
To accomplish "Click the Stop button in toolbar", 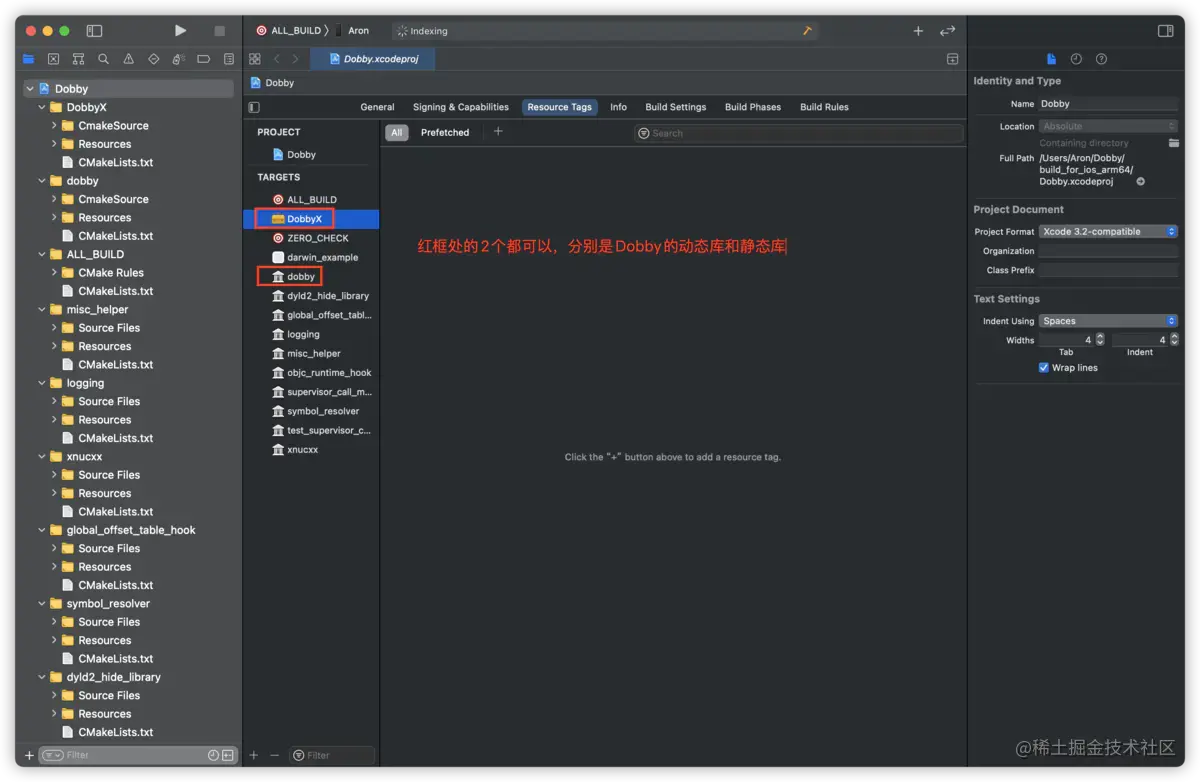I will click(x=220, y=31).
